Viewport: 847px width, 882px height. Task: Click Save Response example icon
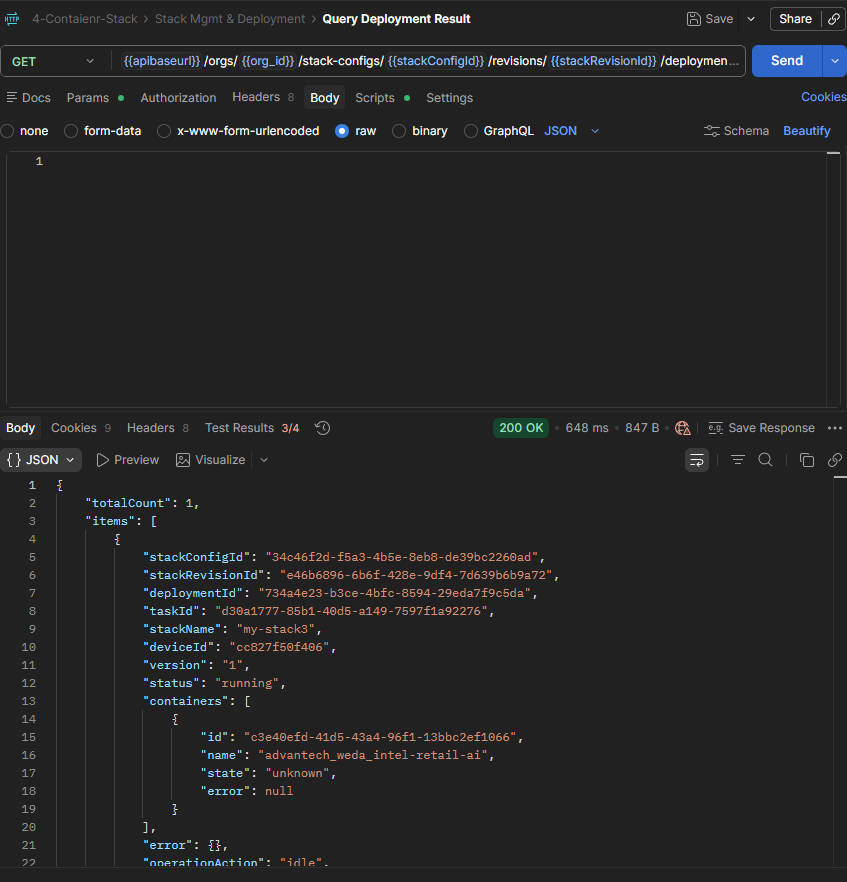point(715,428)
